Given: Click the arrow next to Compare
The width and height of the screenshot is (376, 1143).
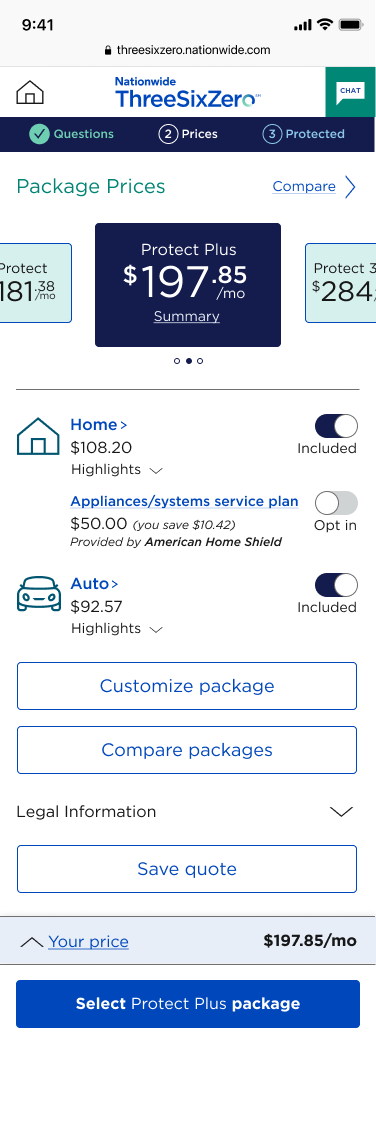Looking at the screenshot, I should coord(350,187).
